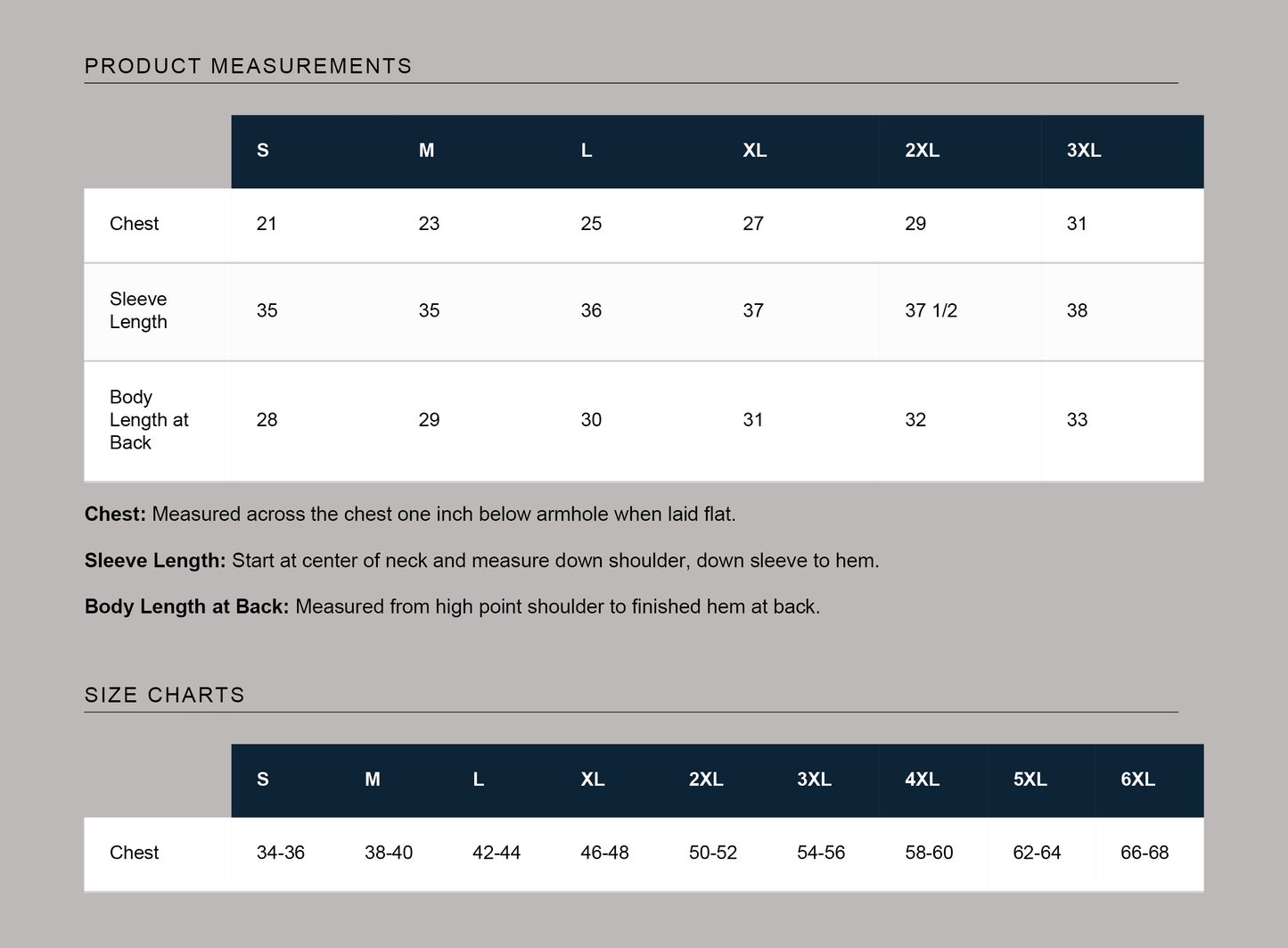Click the Sleeve Length row label

[138, 310]
